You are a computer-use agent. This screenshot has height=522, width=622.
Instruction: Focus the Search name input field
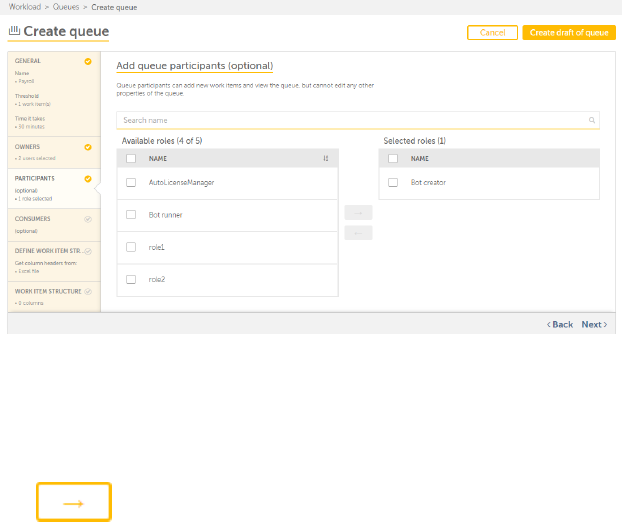point(350,120)
